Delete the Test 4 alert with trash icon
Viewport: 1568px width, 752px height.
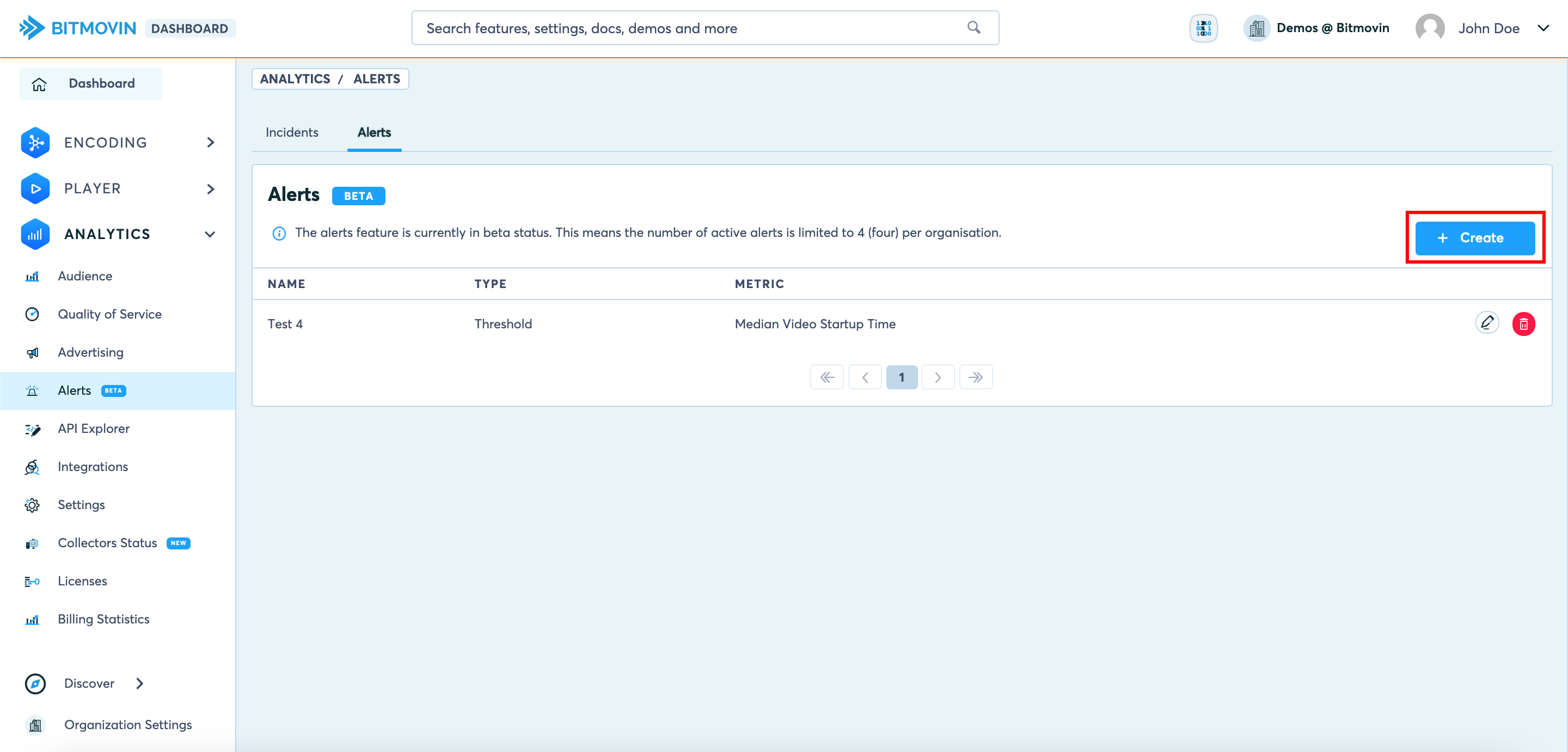click(x=1523, y=324)
